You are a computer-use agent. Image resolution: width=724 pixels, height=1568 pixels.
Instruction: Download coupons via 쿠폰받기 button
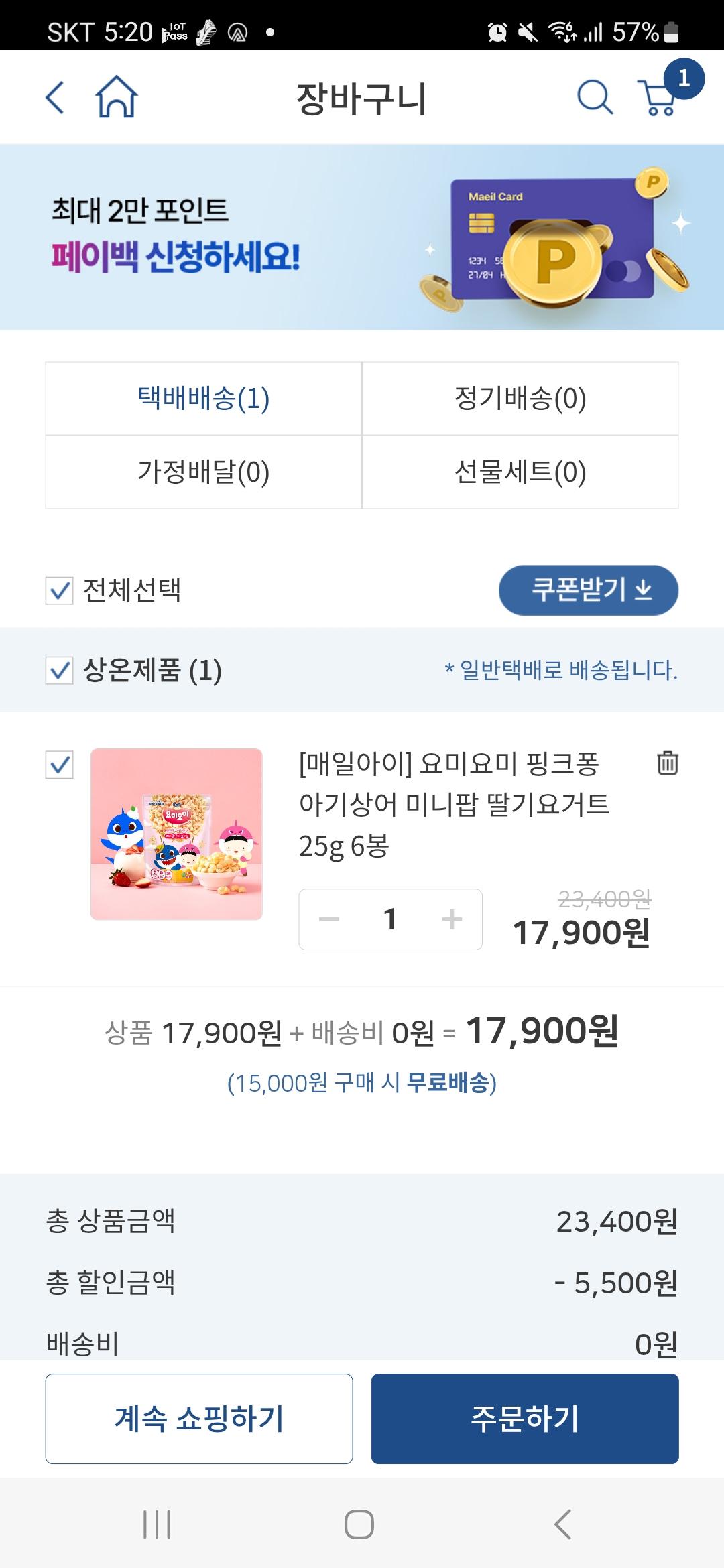588,590
